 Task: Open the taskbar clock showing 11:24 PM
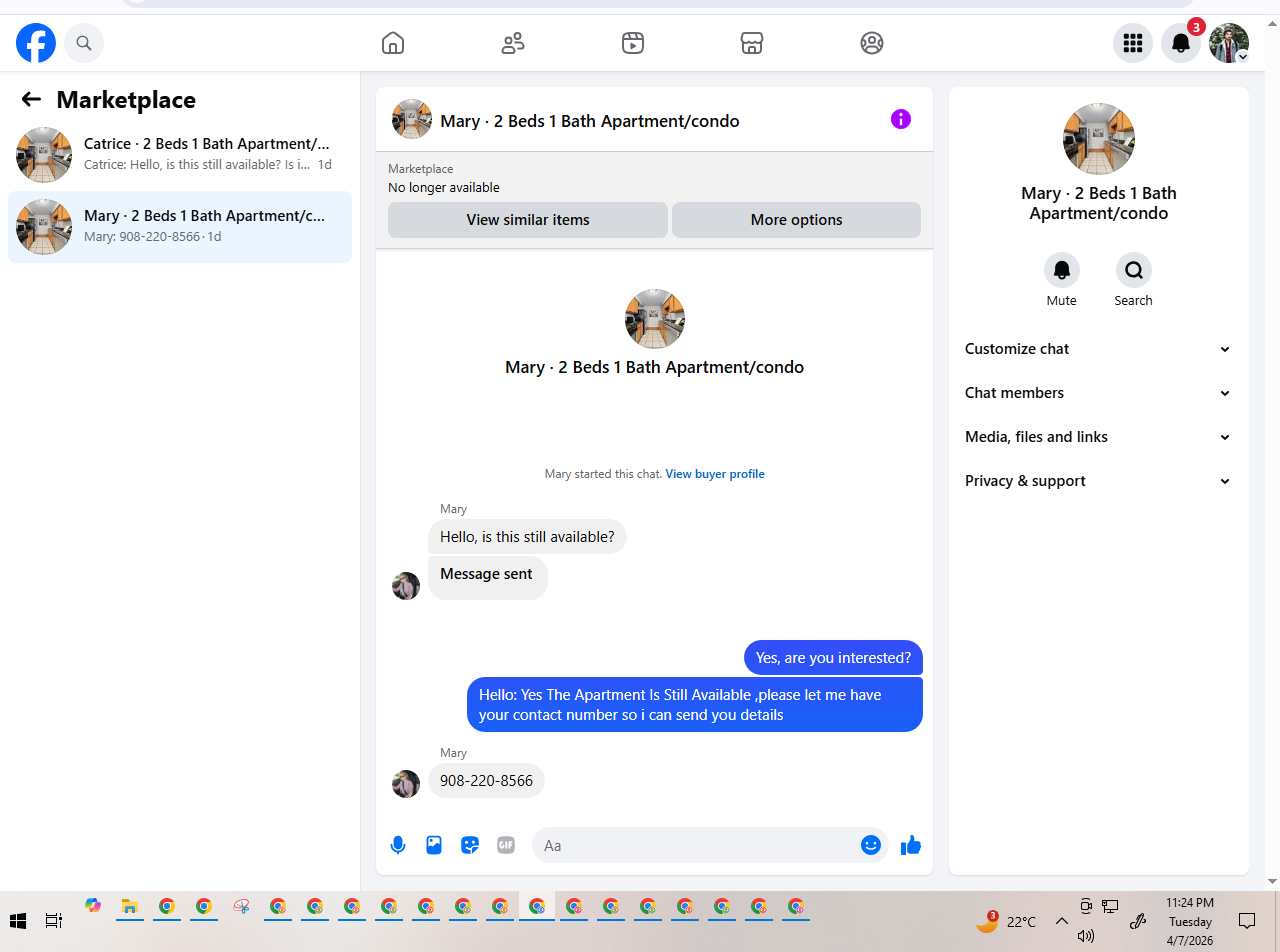[x=1190, y=921]
